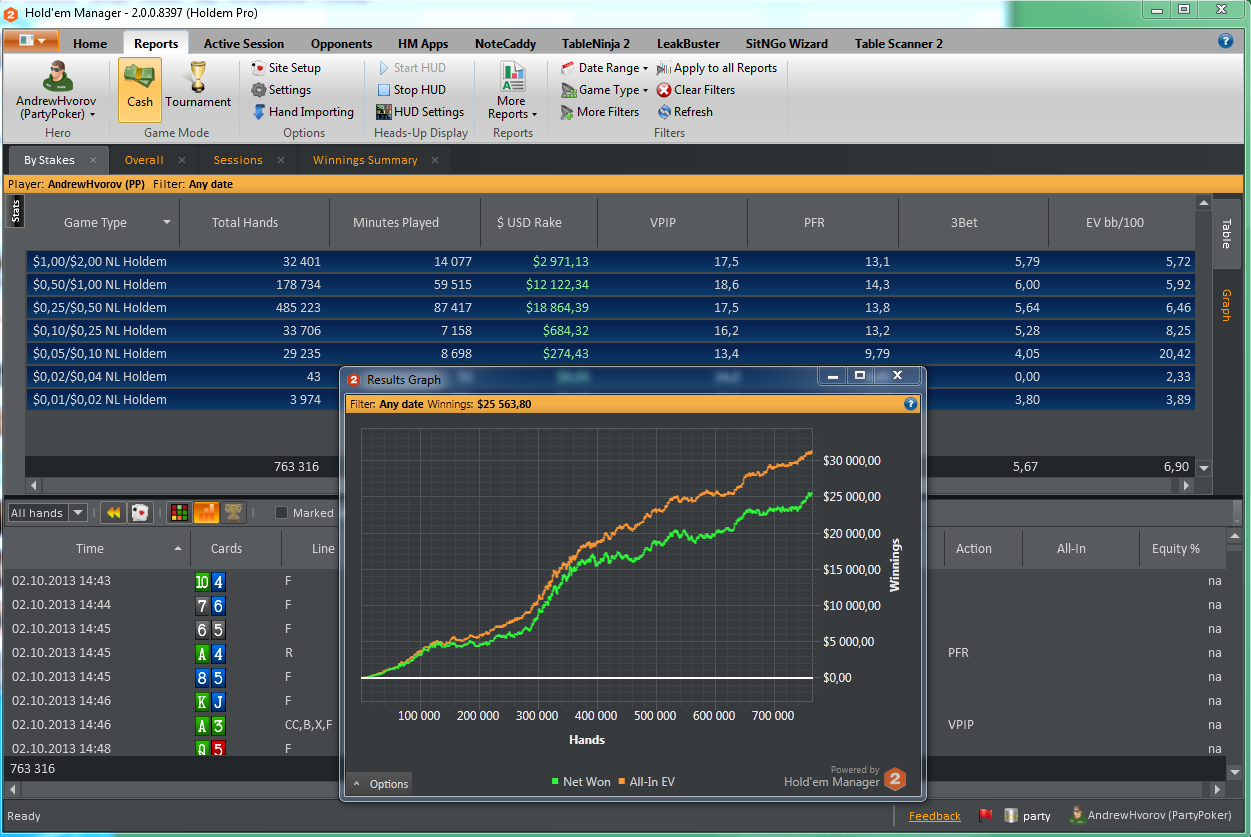Click the AndrewHvorov hero avatar icon
This screenshot has width=1251, height=837.
click(x=56, y=76)
